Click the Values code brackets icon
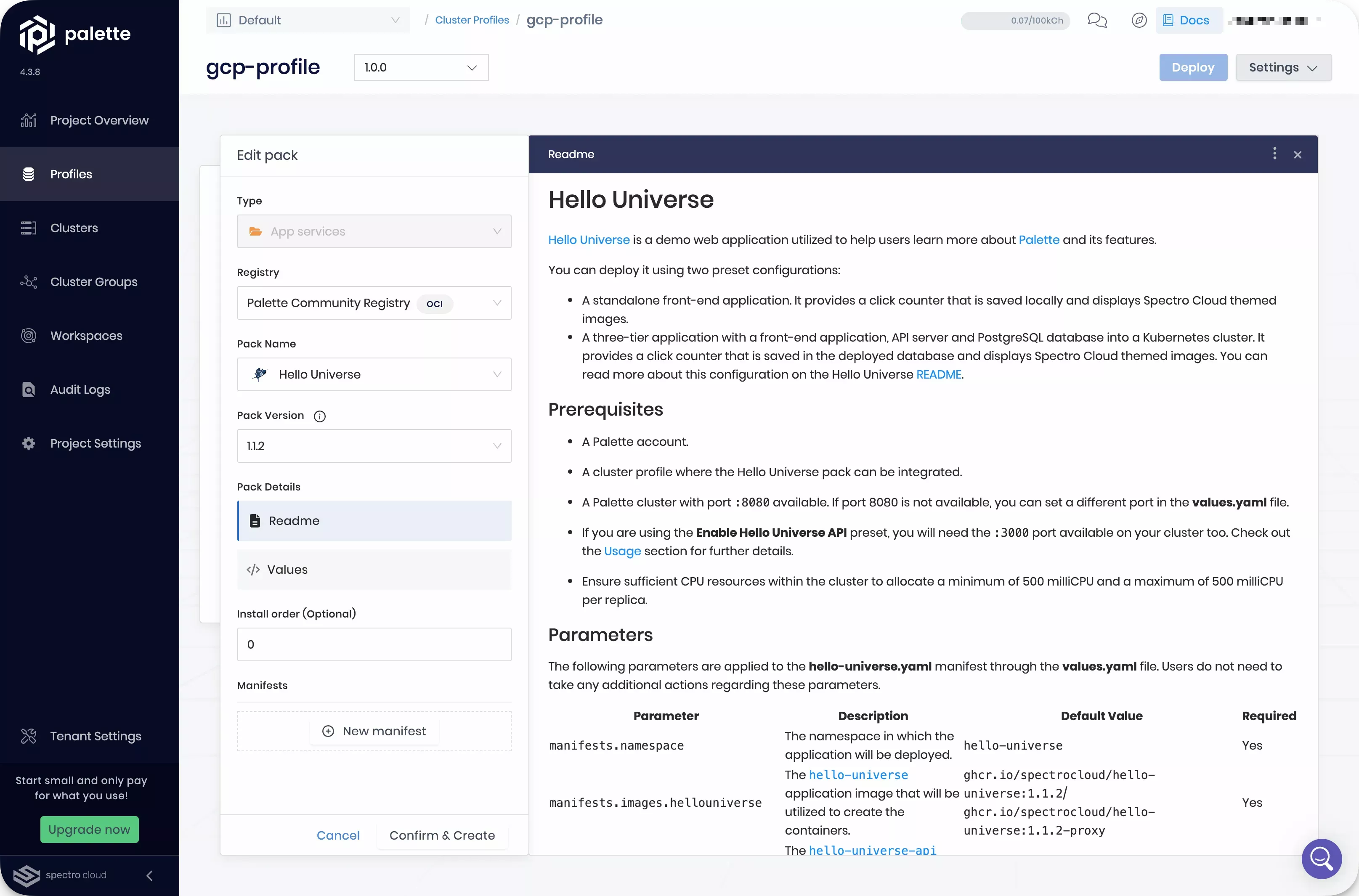Image resolution: width=1359 pixels, height=896 pixels. 252,569
